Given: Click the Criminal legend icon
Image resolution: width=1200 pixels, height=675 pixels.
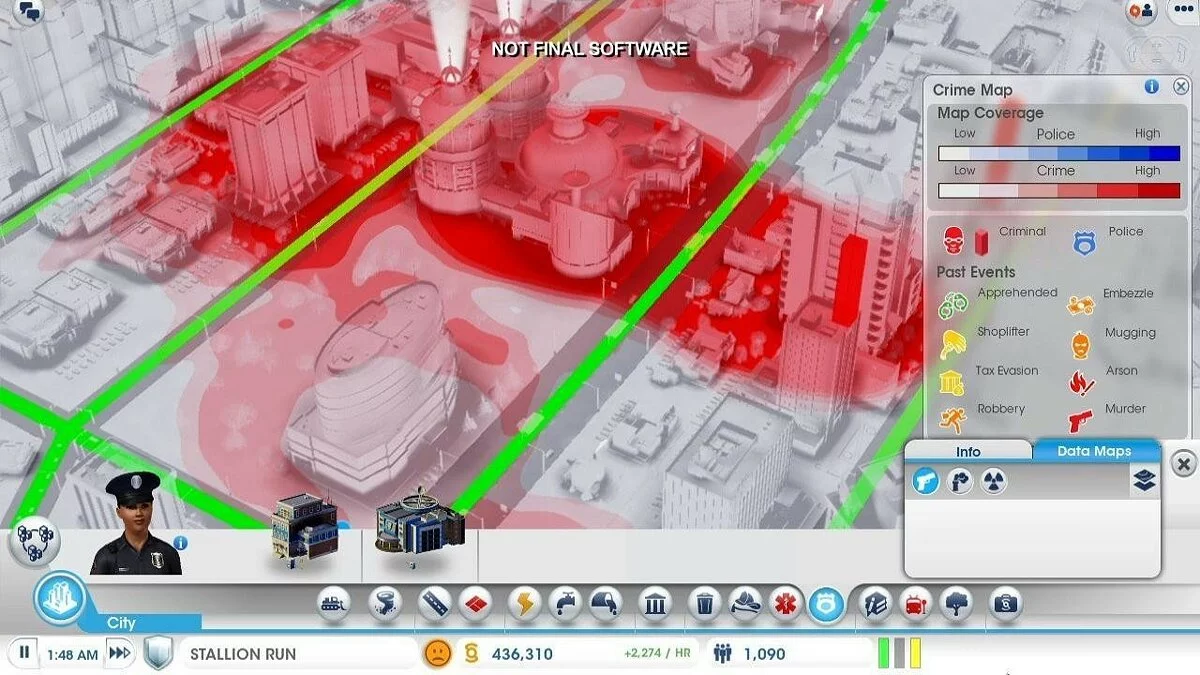Looking at the screenshot, I should tap(953, 240).
